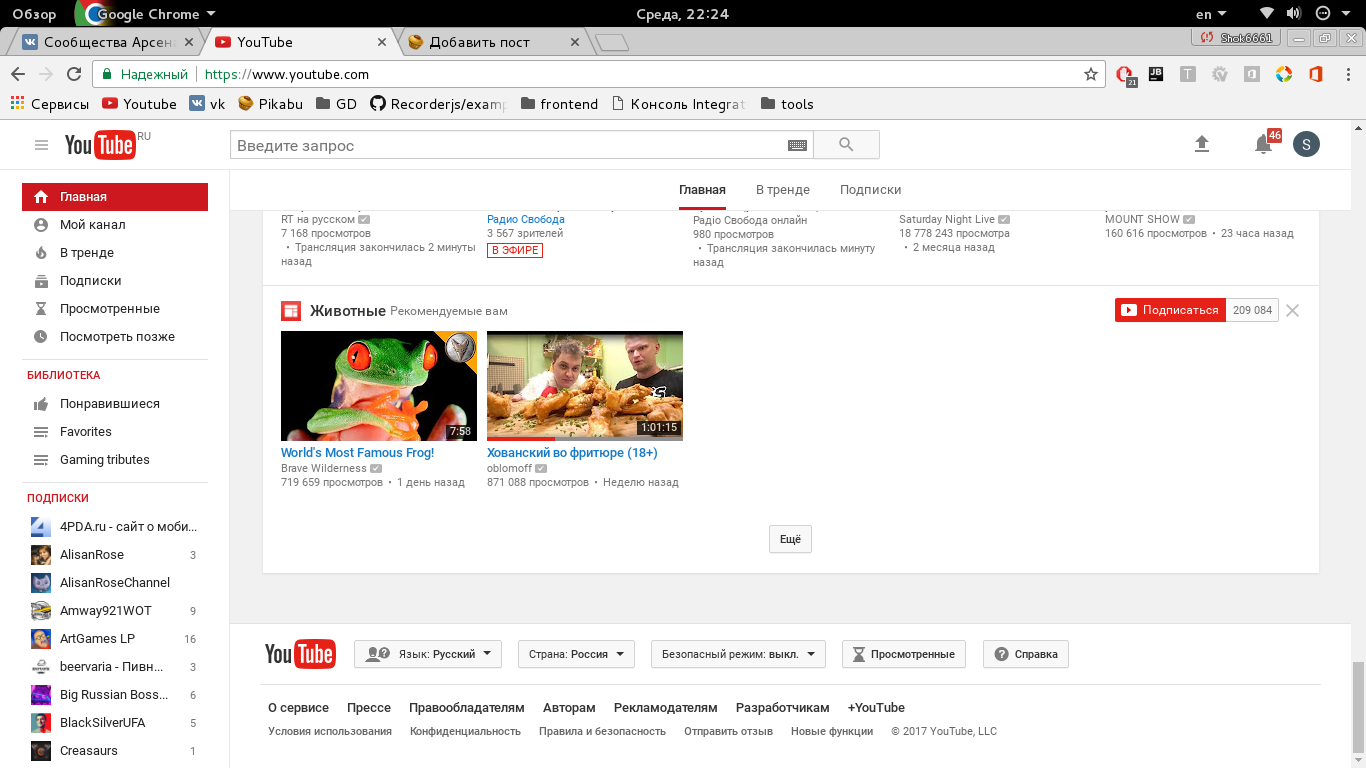Open Посмотреть позже in the sidebar
This screenshot has width=1366, height=768.
click(x=117, y=337)
